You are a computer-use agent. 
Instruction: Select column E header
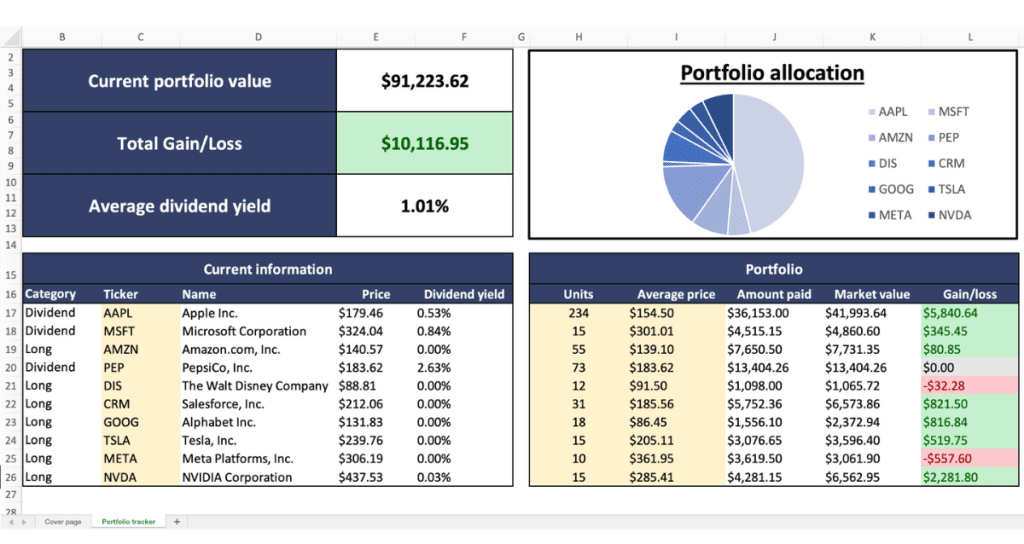pyautogui.click(x=376, y=38)
